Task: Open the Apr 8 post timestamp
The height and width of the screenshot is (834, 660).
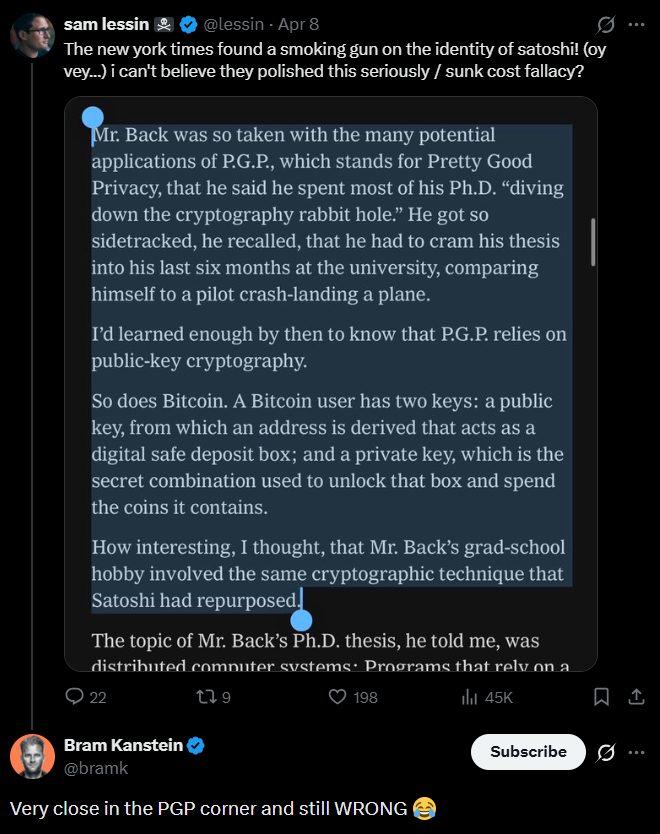Action: 299,24
